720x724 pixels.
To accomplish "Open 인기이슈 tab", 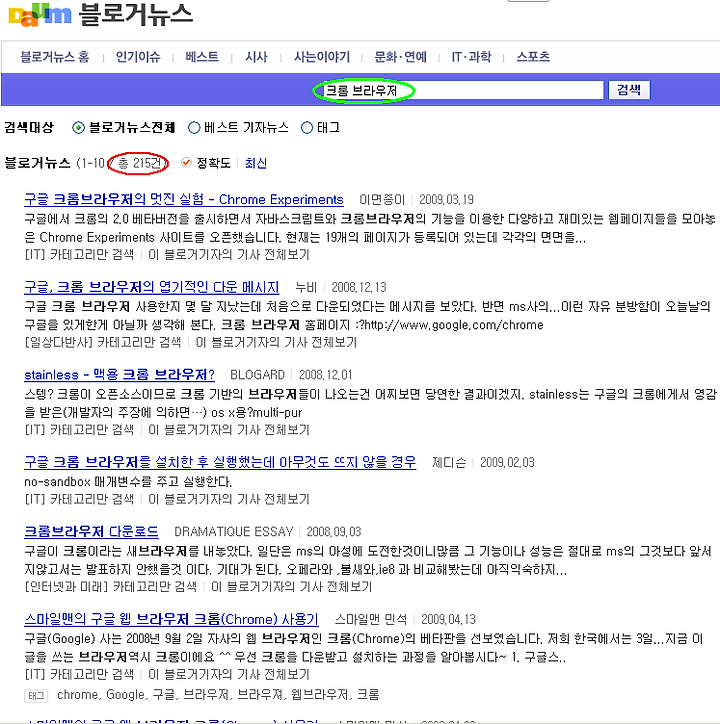I will [x=138, y=57].
